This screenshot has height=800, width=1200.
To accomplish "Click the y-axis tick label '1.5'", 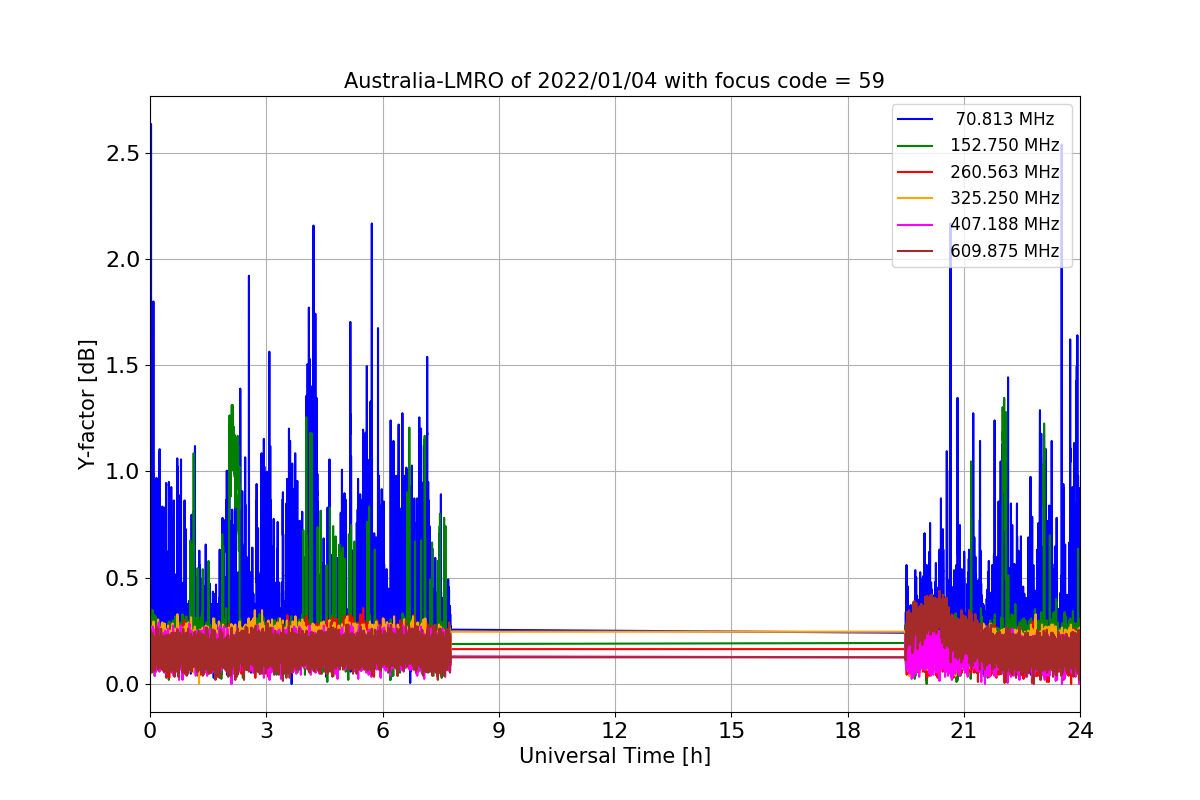I will pyautogui.click(x=124, y=366).
